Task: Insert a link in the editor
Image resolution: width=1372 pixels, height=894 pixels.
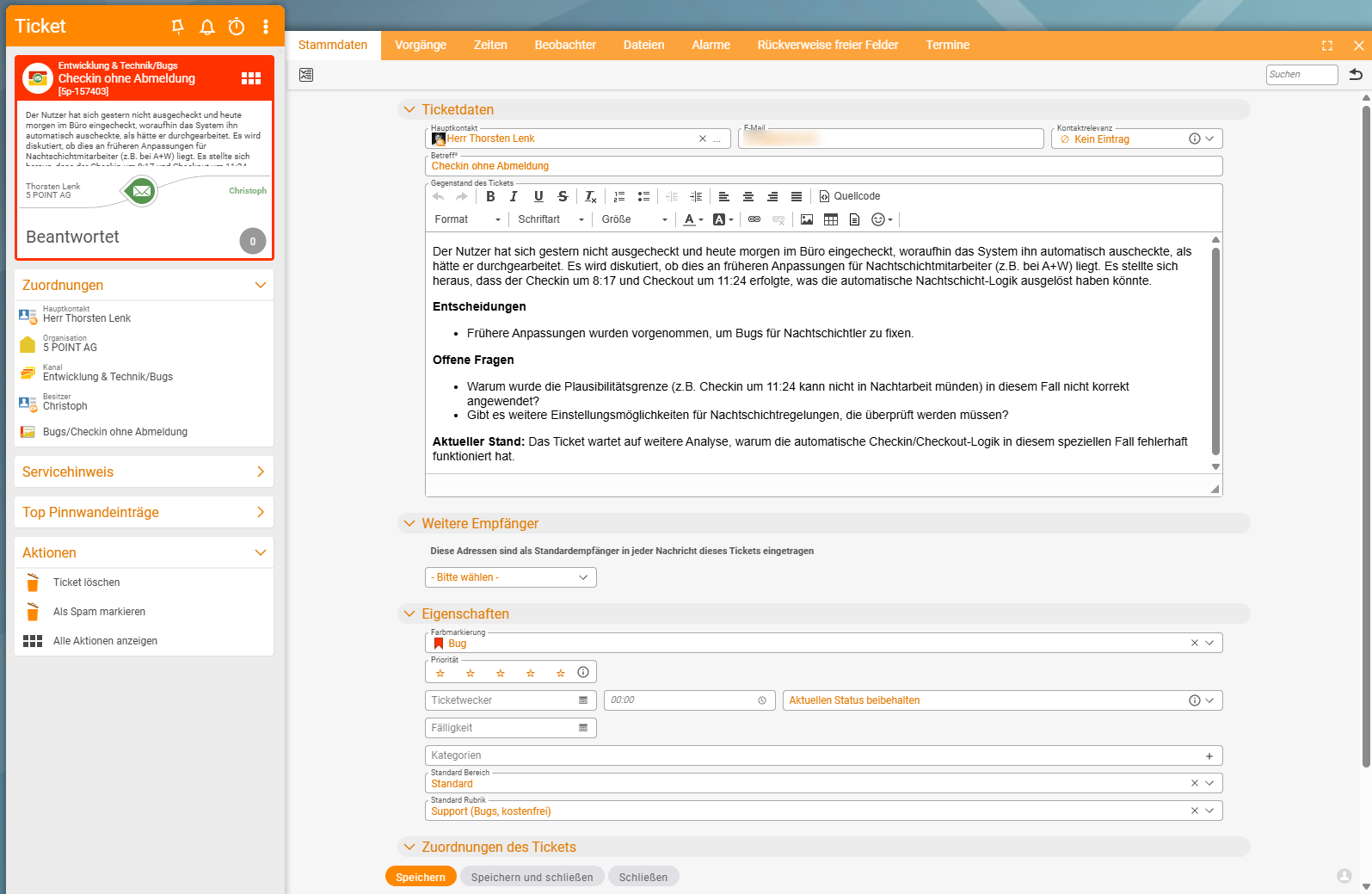Action: click(754, 219)
